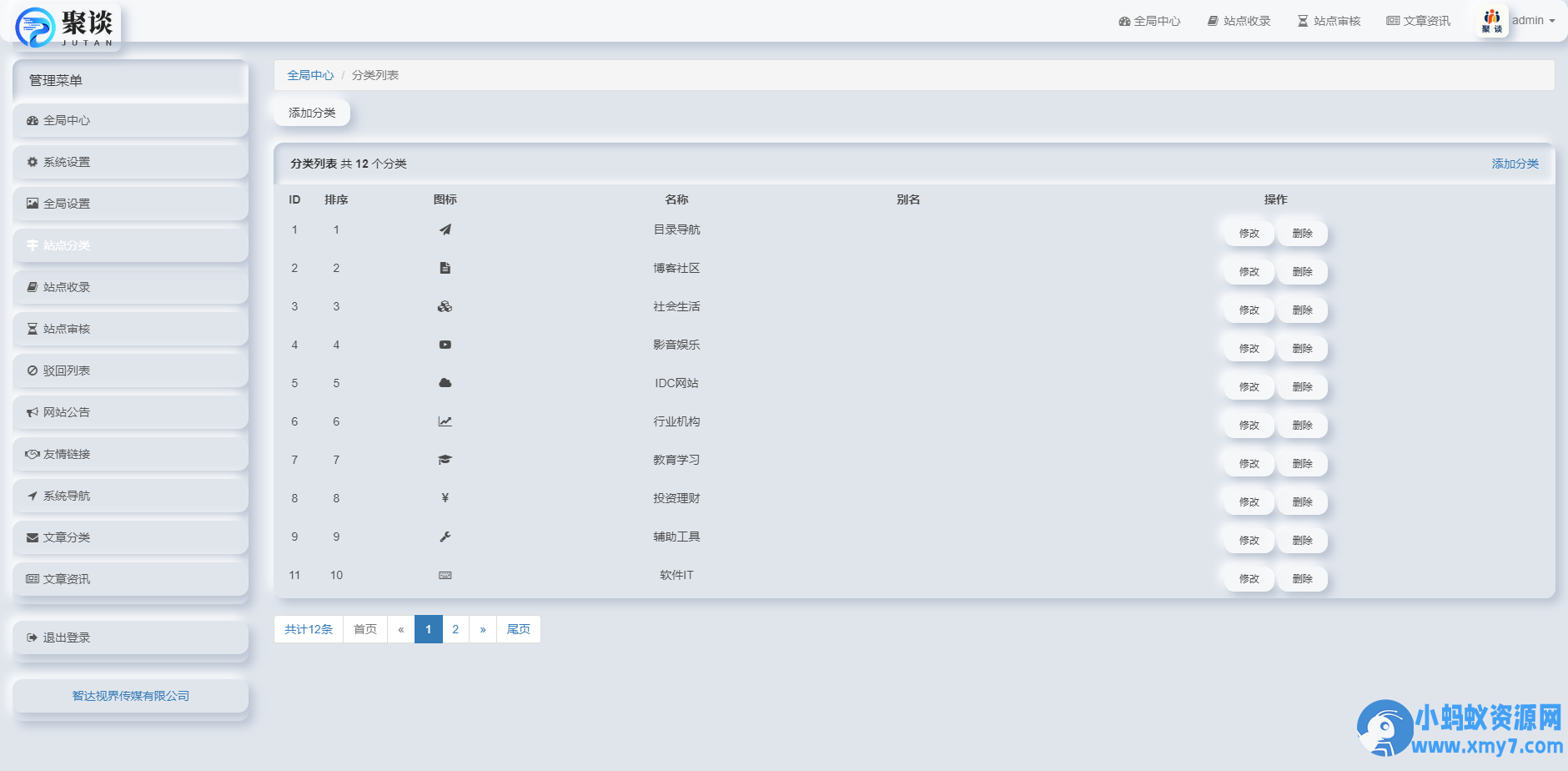Go to 文章资讯 in top navigation
1568x771 pixels.
coord(1418,21)
